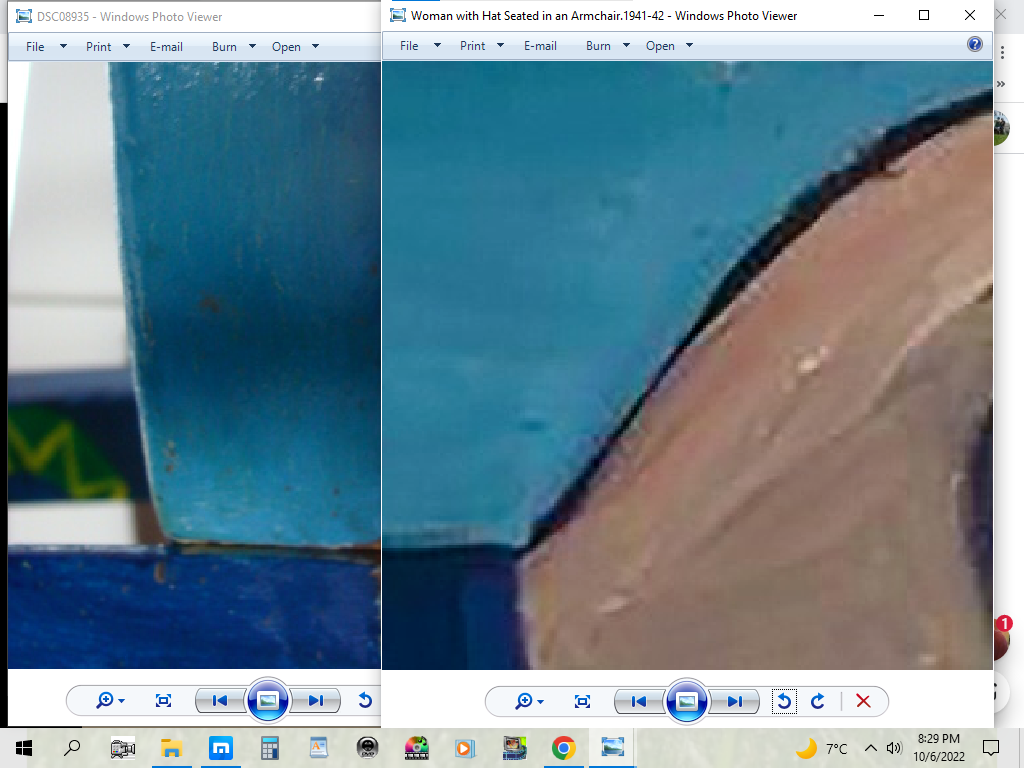The height and width of the screenshot is (768, 1024).
Task: Rotate counterclockwise in Woman with Hat window
Action: 784,701
